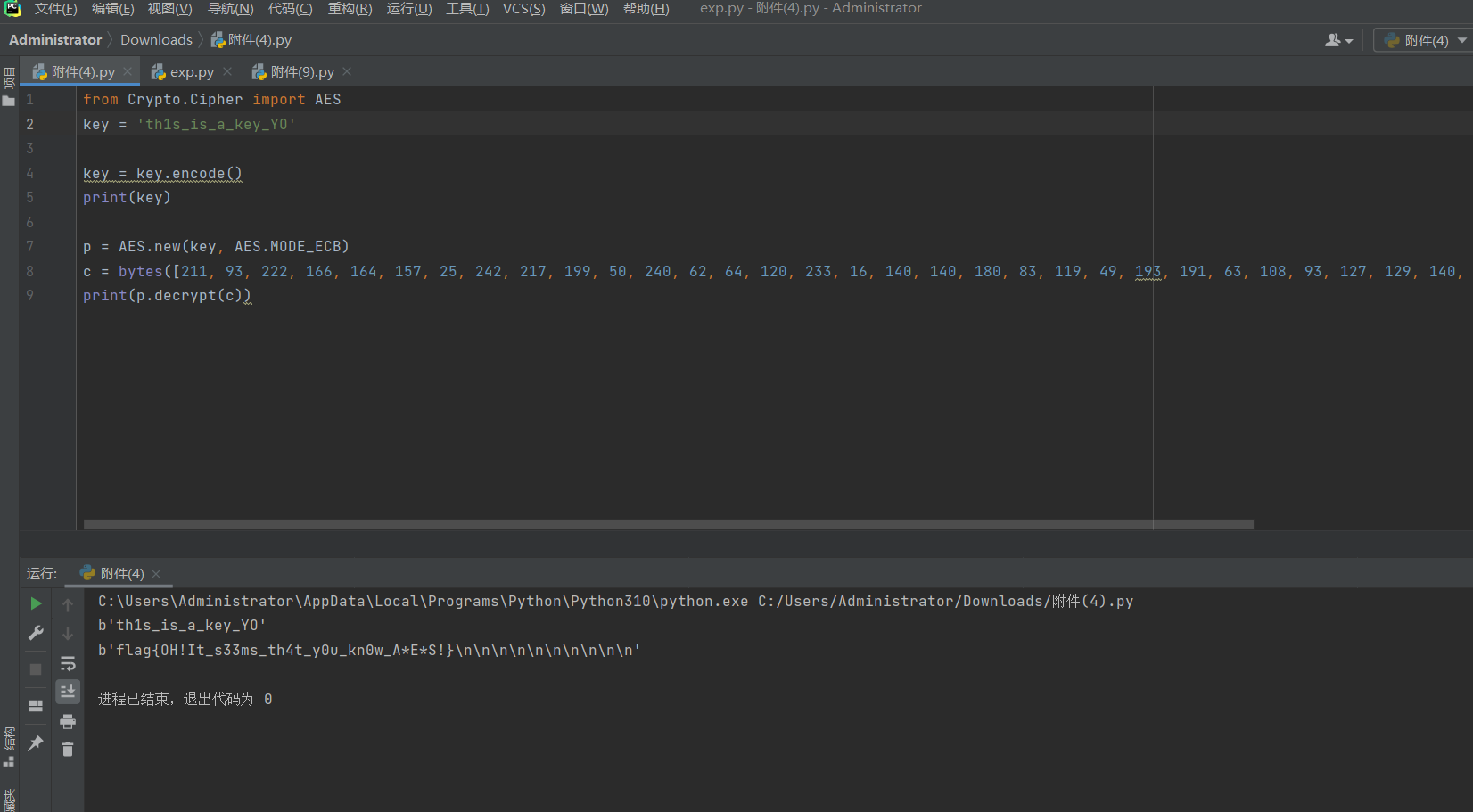This screenshot has width=1473, height=812.
Task: Click the PyCharm logo icon in the title bar
Action: [x=12, y=9]
